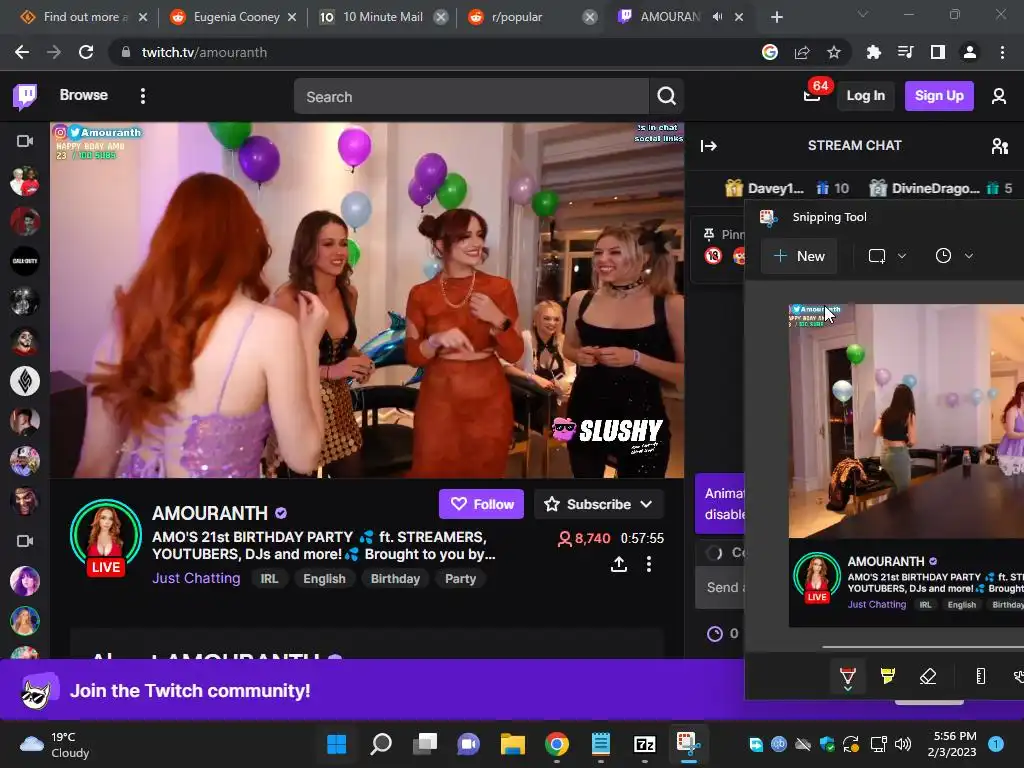Screen dimensions: 1024x768
Task: Click the captured snip preview image
Action: tap(906, 465)
